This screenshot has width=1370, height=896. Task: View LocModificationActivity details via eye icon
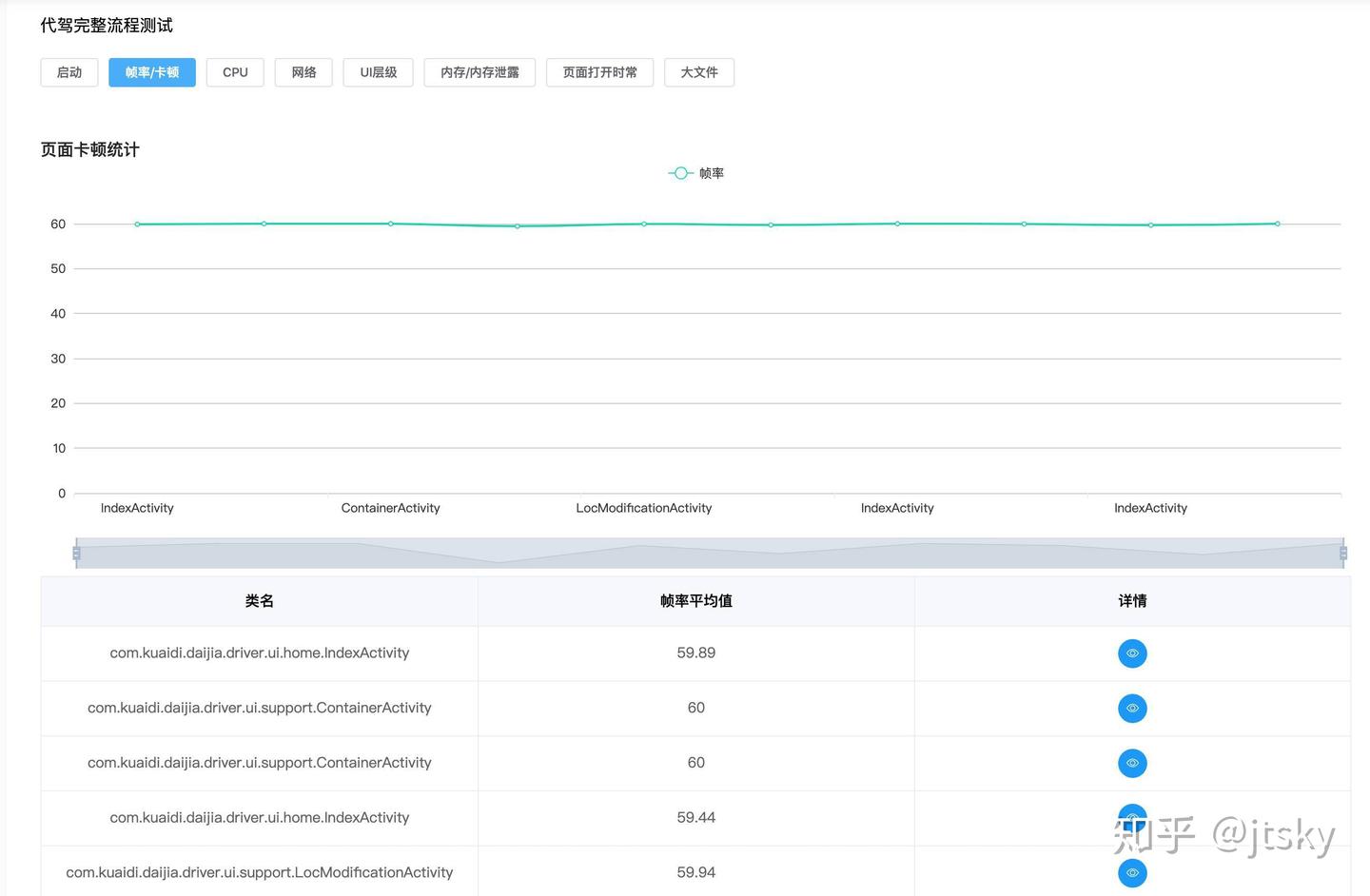1131,872
